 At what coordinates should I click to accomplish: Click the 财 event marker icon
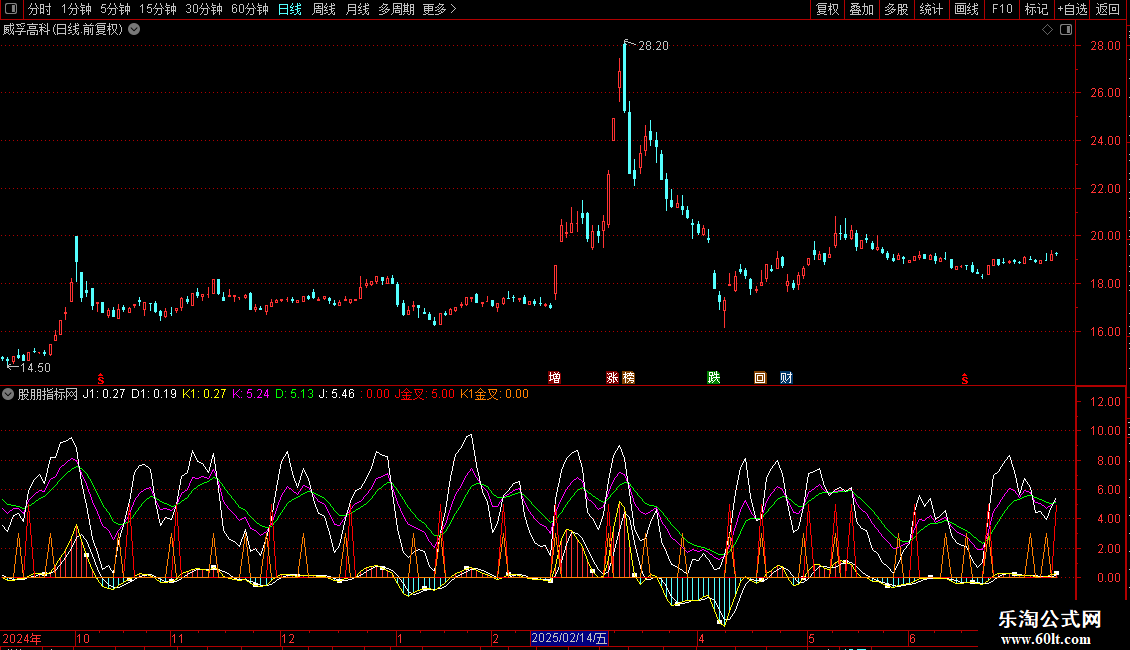pos(786,378)
